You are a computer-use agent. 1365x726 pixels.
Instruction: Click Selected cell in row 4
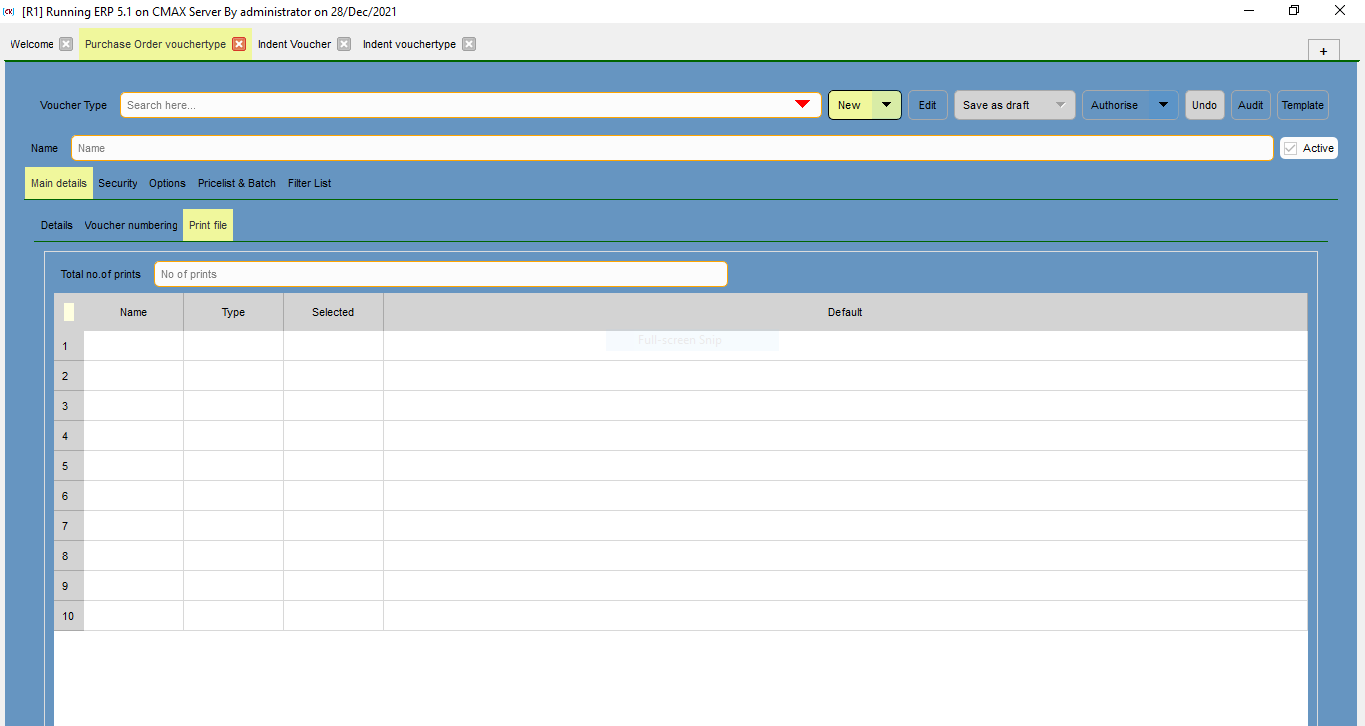tap(334, 436)
